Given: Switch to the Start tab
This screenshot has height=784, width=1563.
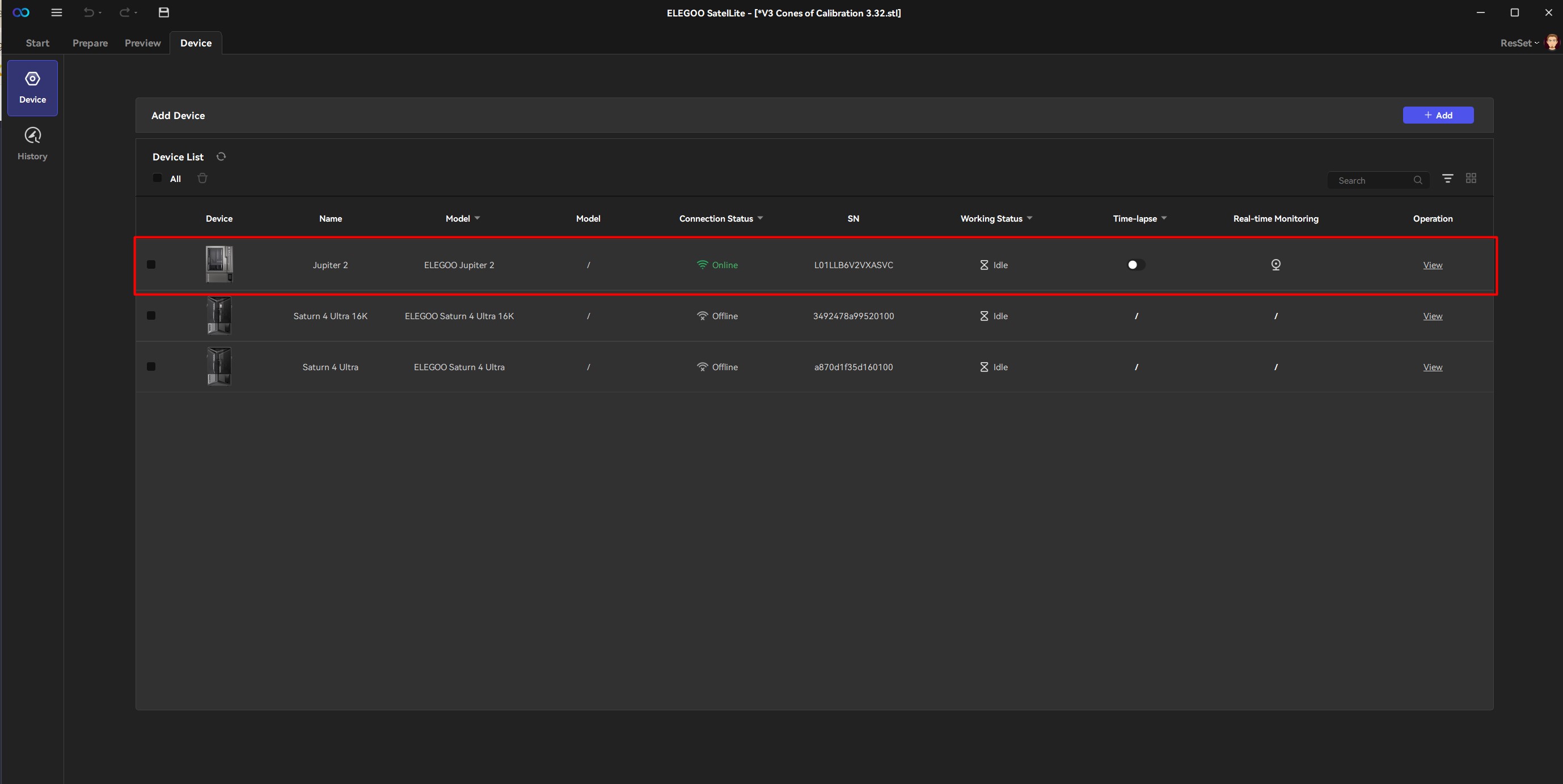Looking at the screenshot, I should [37, 43].
